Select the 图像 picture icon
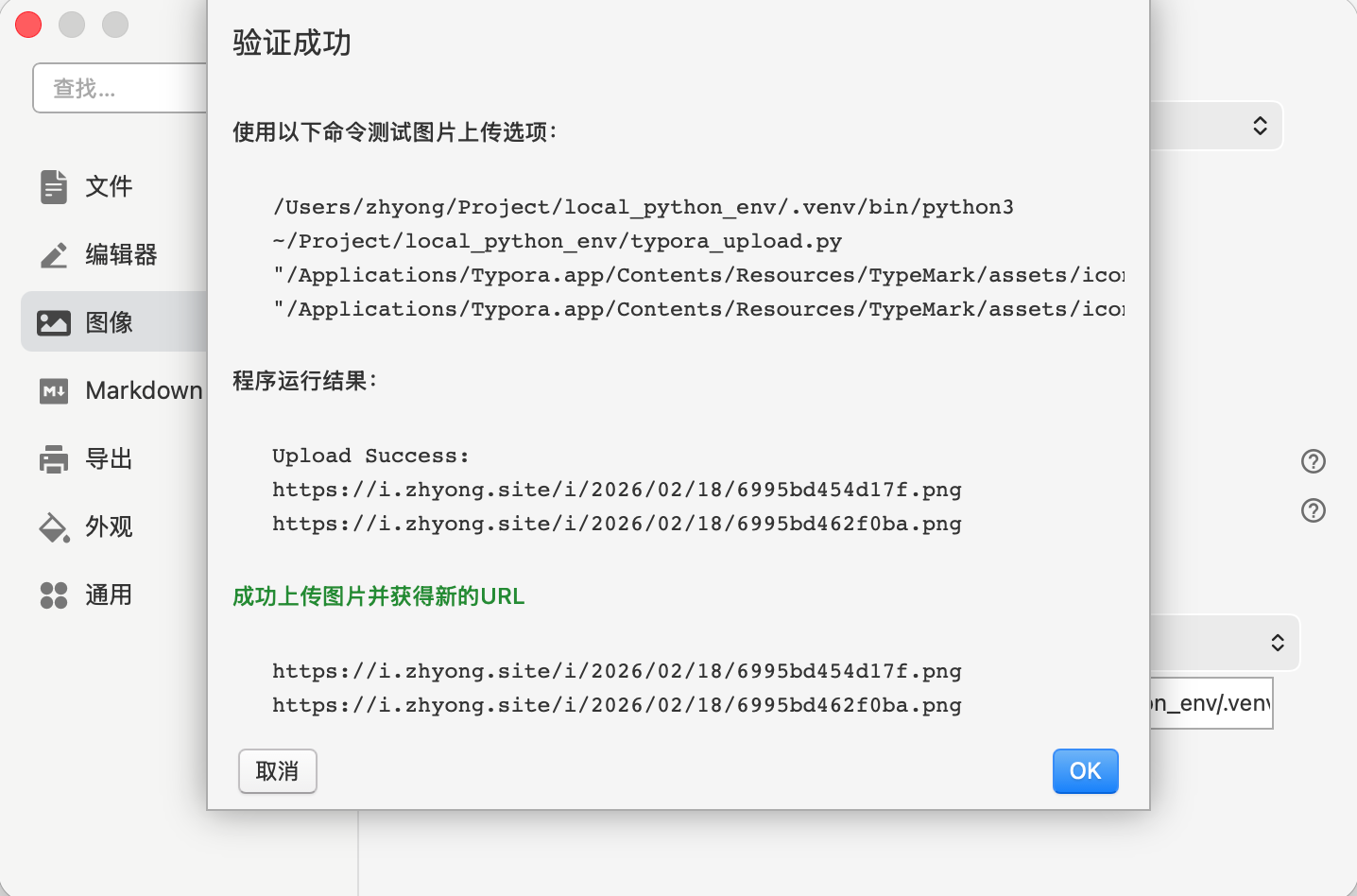1357x896 pixels. (x=54, y=323)
